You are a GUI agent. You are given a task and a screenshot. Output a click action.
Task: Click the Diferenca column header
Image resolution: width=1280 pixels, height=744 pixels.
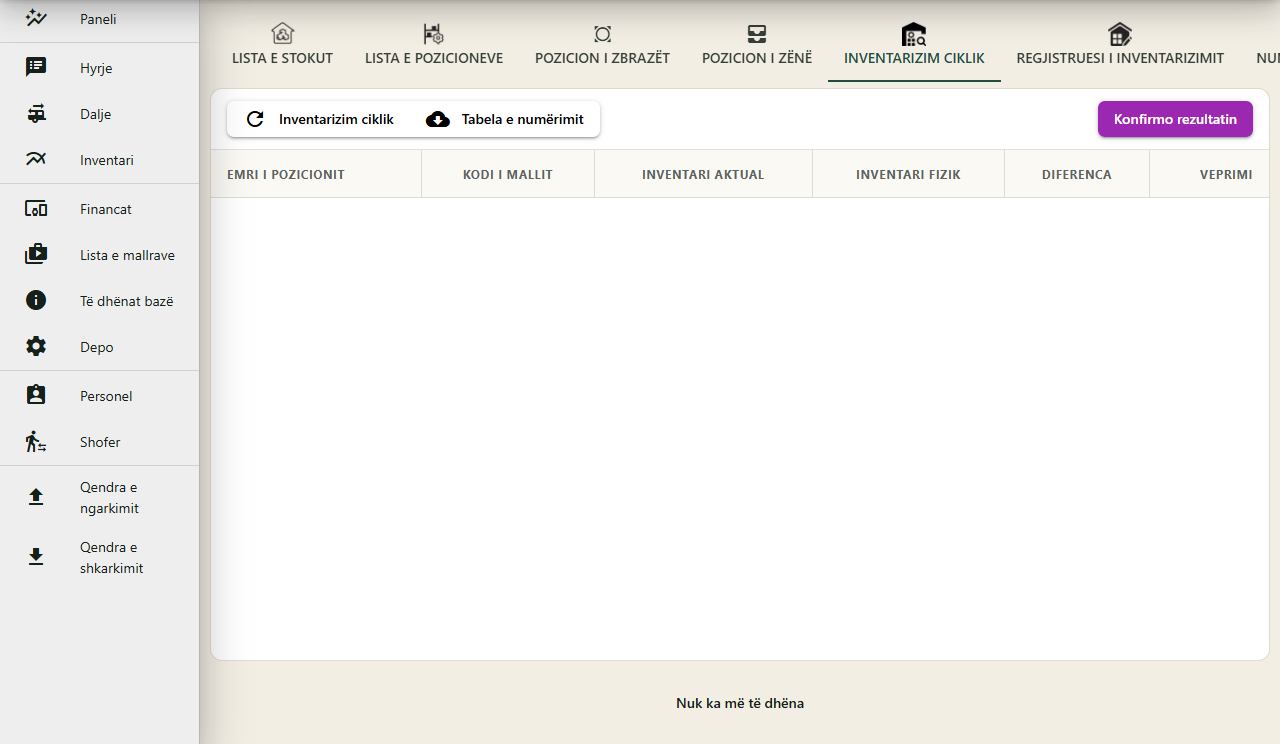(1077, 174)
